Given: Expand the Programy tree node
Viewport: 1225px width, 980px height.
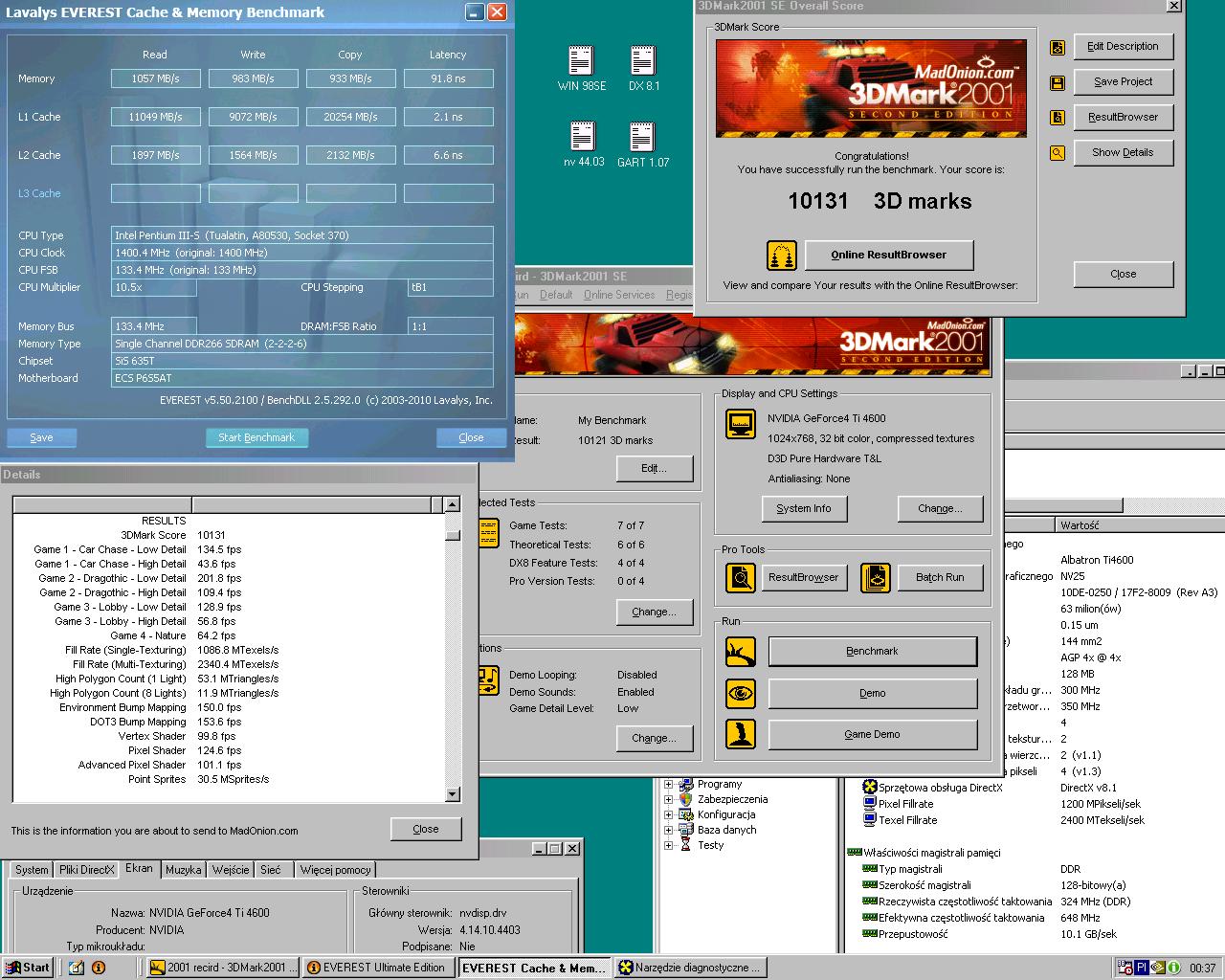Looking at the screenshot, I should pos(668,784).
